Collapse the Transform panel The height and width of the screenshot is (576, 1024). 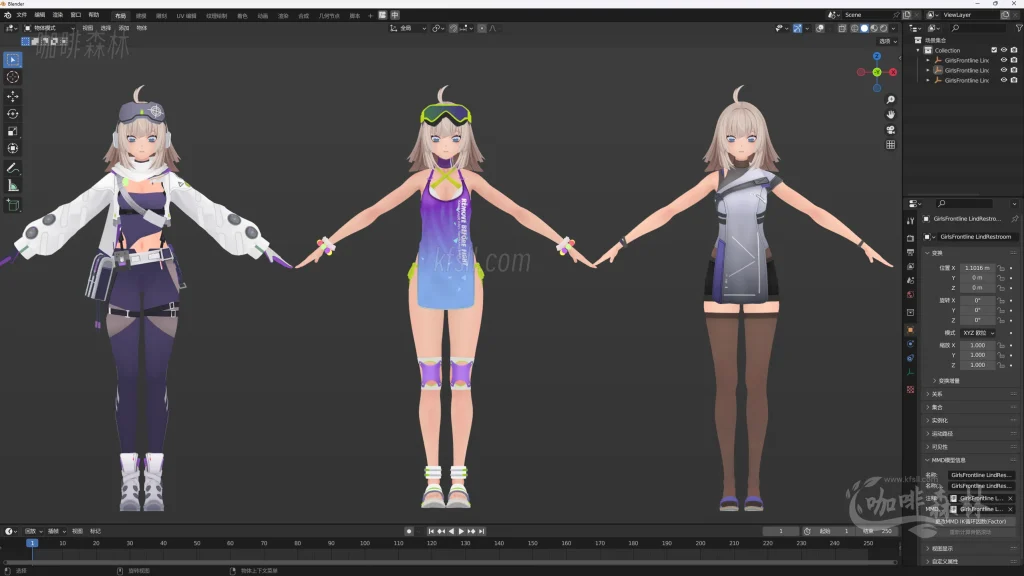coord(928,253)
